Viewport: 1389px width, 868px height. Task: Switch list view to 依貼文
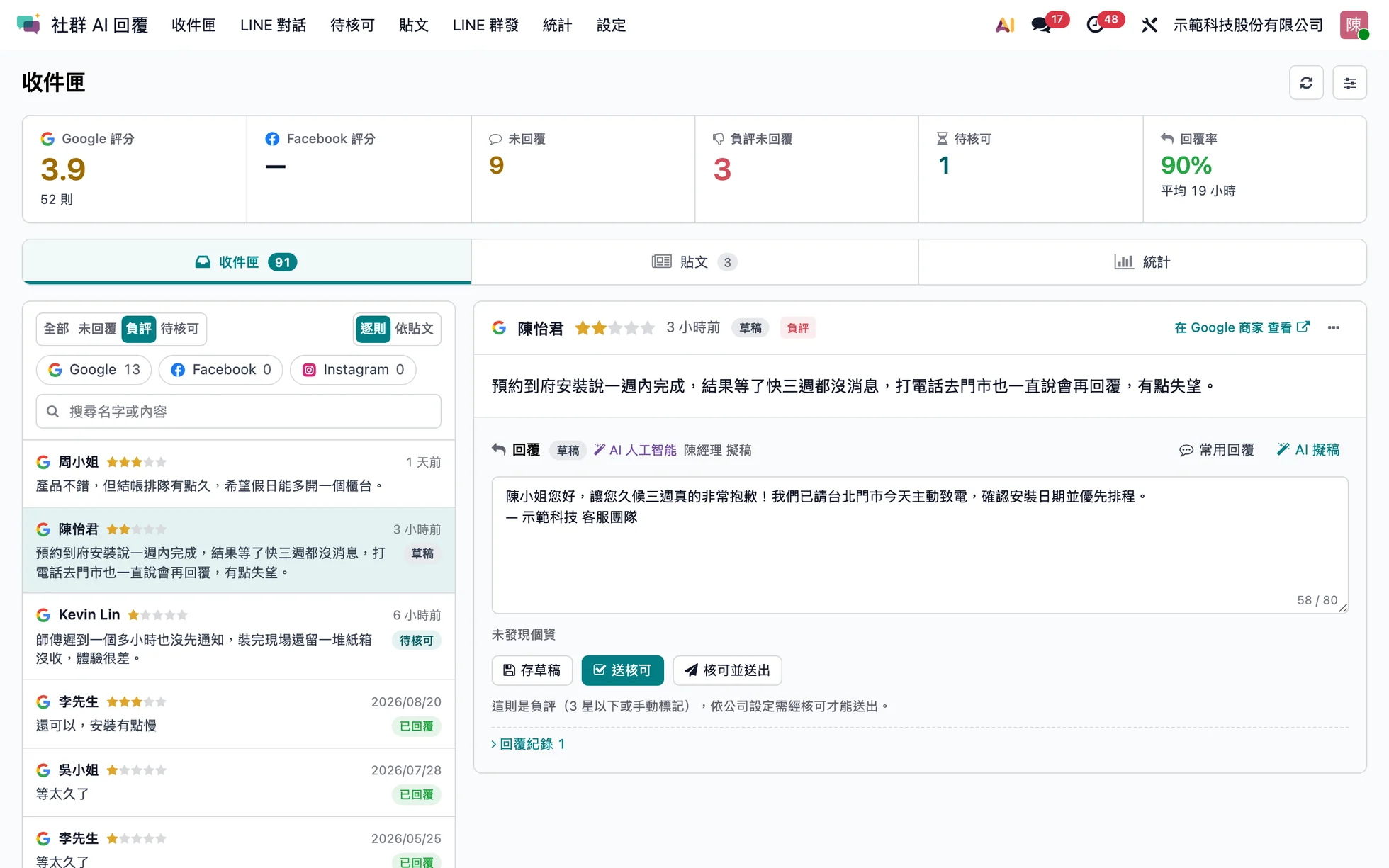(414, 329)
